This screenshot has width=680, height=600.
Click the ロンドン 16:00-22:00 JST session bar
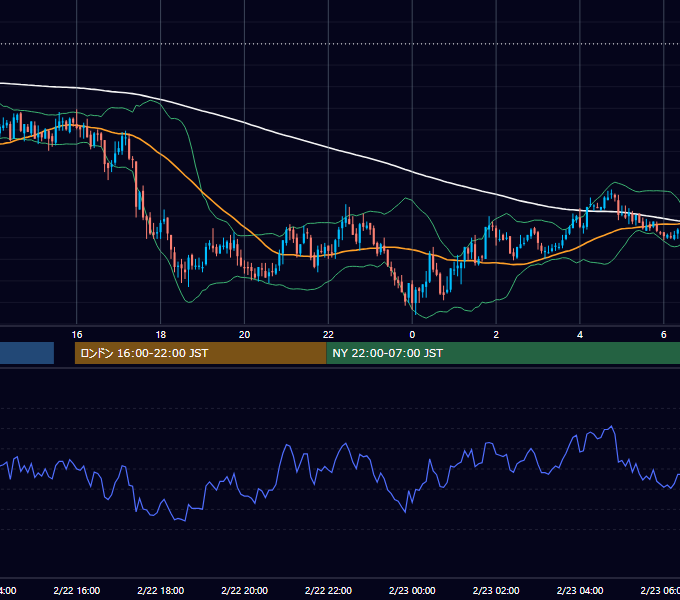200,353
